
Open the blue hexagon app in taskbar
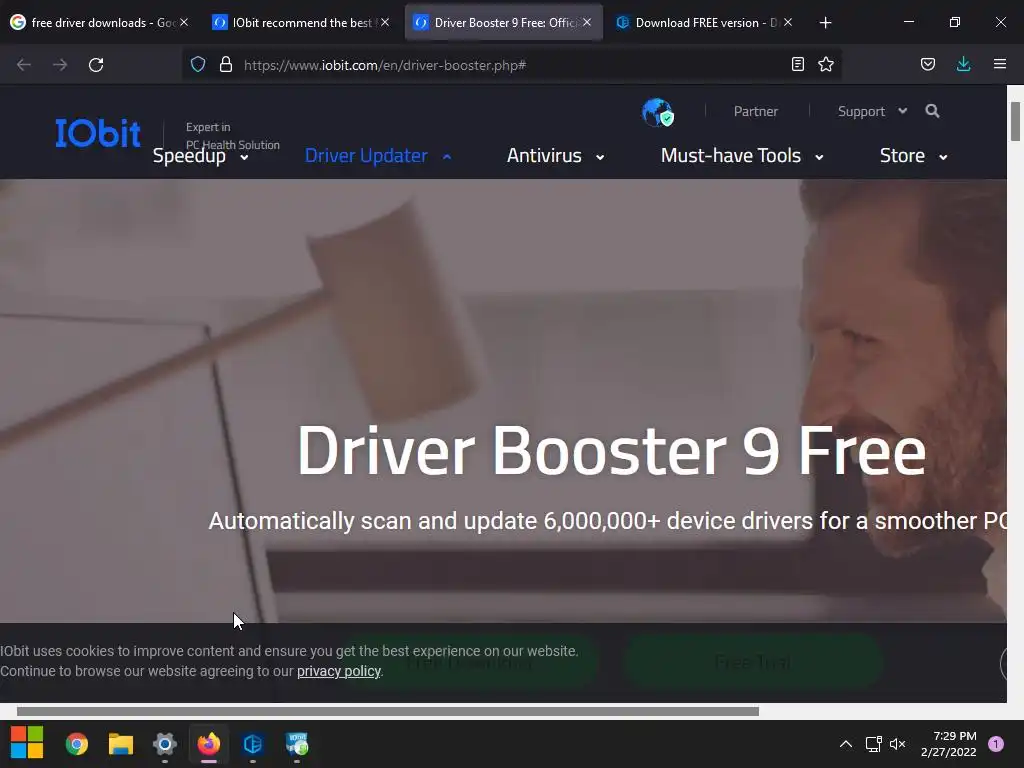pyautogui.click(x=253, y=744)
